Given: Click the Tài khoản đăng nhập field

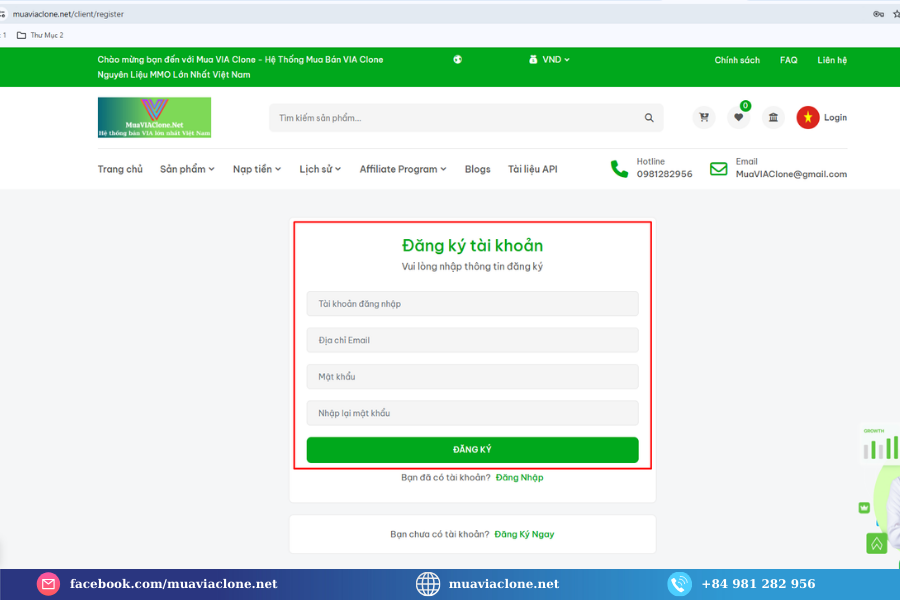Looking at the screenshot, I should [472, 304].
